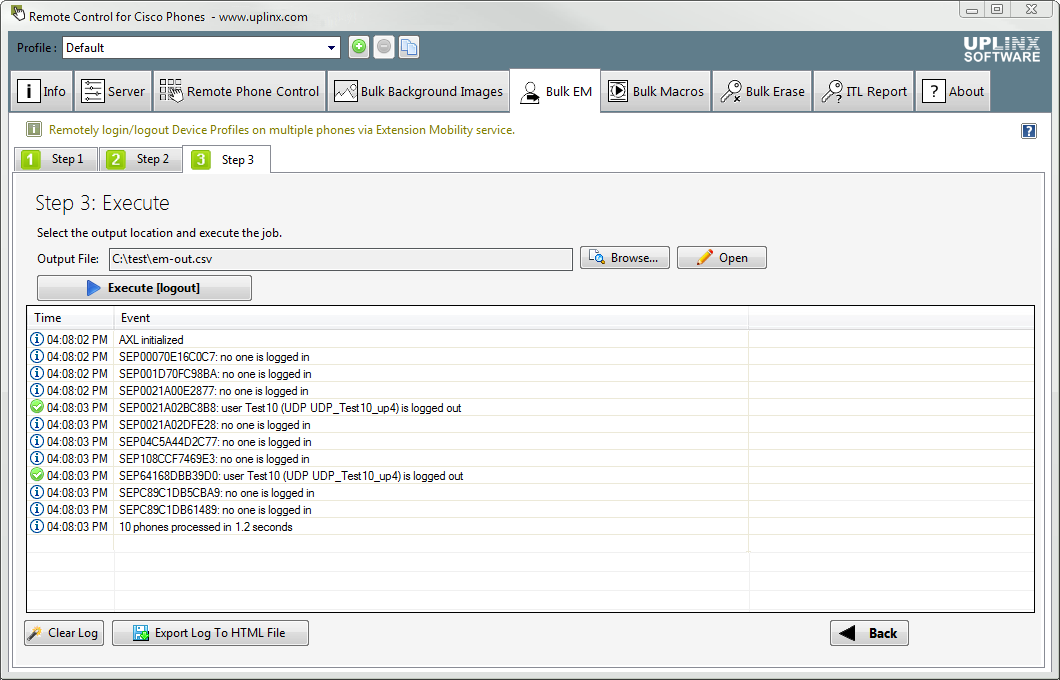This screenshot has height=680, width=1060.
Task: Click info icon on AXL initialized row
Action: pos(37,339)
